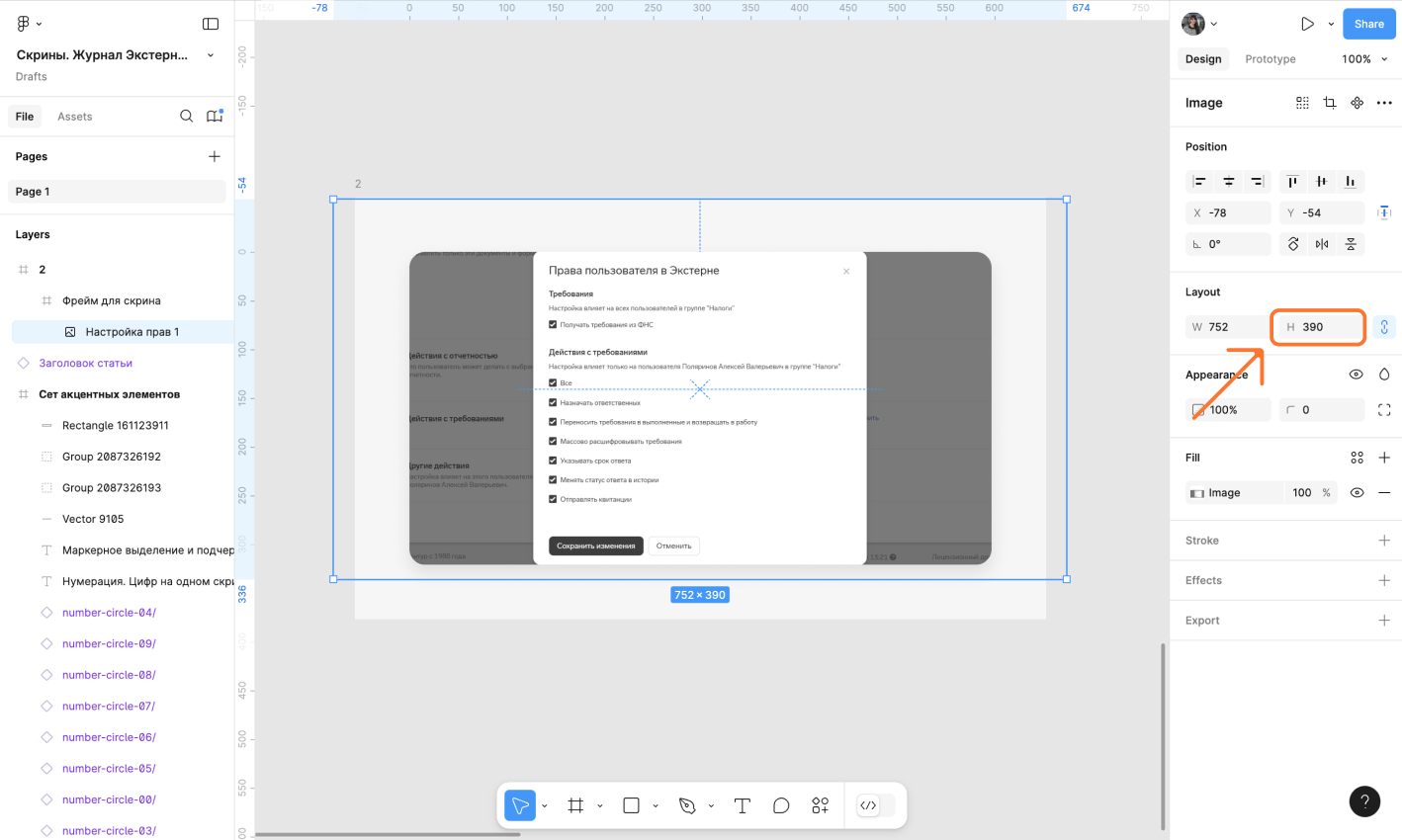This screenshot has height=840, width=1402.
Task: Select the Pen tool
Action: pyautogui.click(x=687, y=805)
